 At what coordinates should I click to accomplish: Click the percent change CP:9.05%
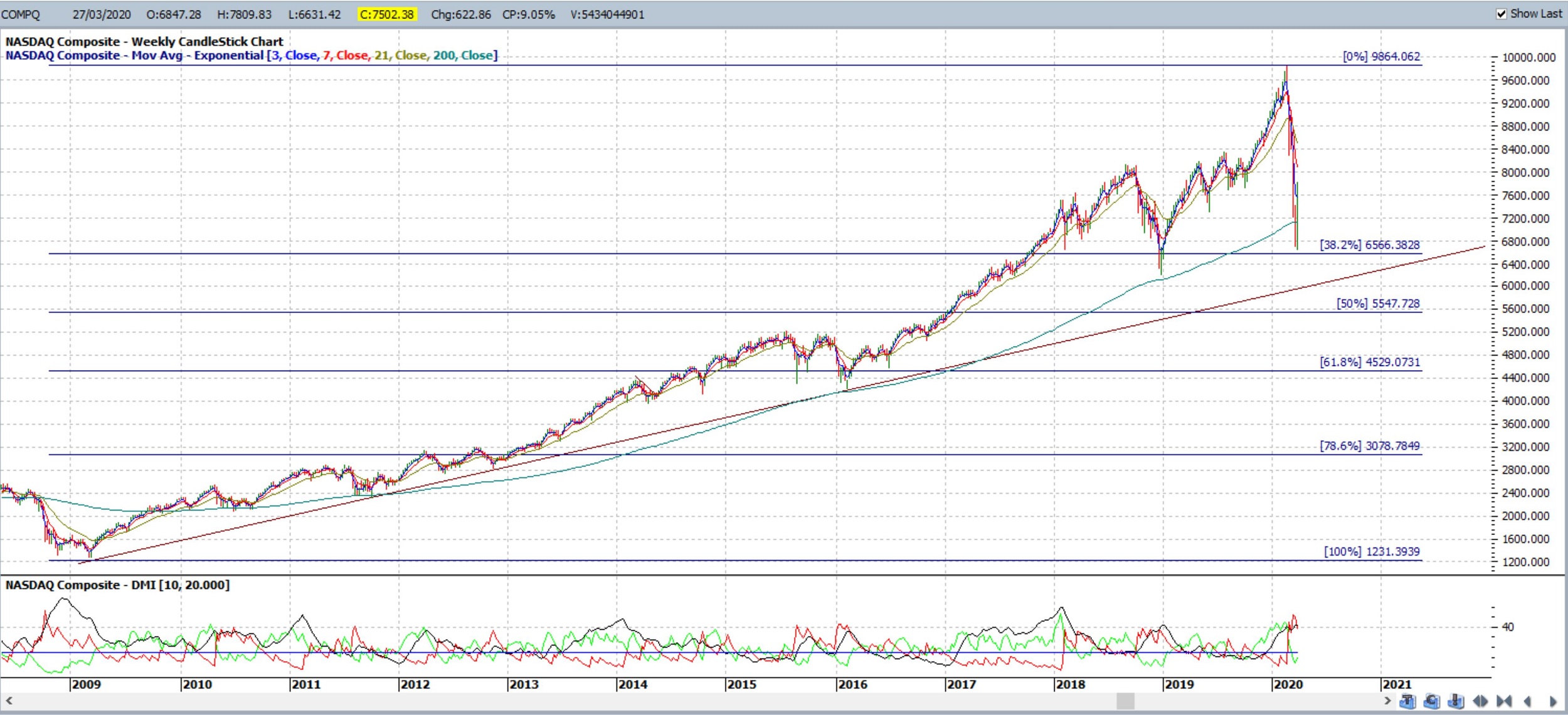pos(529,14)
